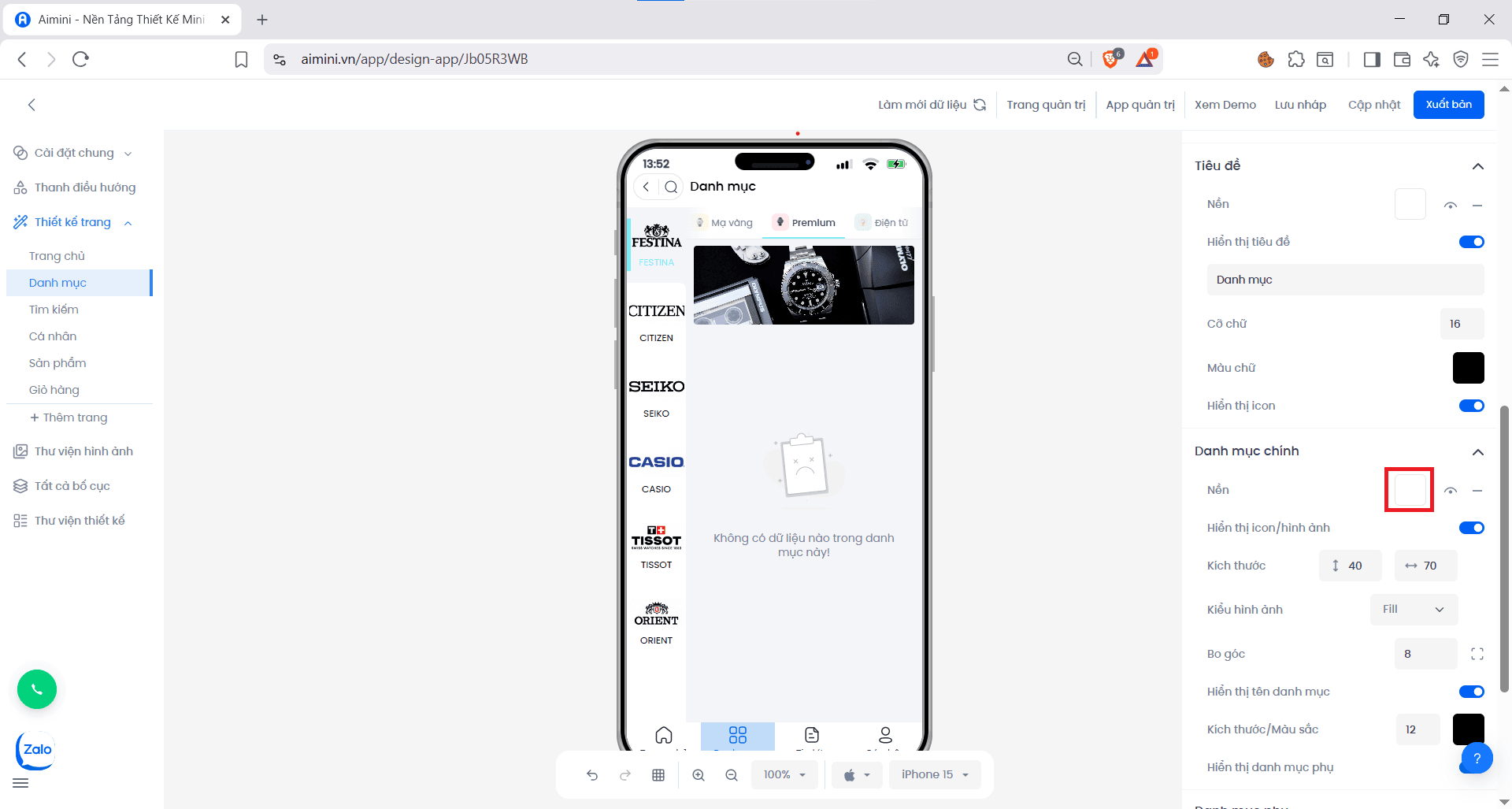Click the grid view icon in bottom toolbar
The width and height of the screenshot is (1512, 809).
click(x=658, y=775)
